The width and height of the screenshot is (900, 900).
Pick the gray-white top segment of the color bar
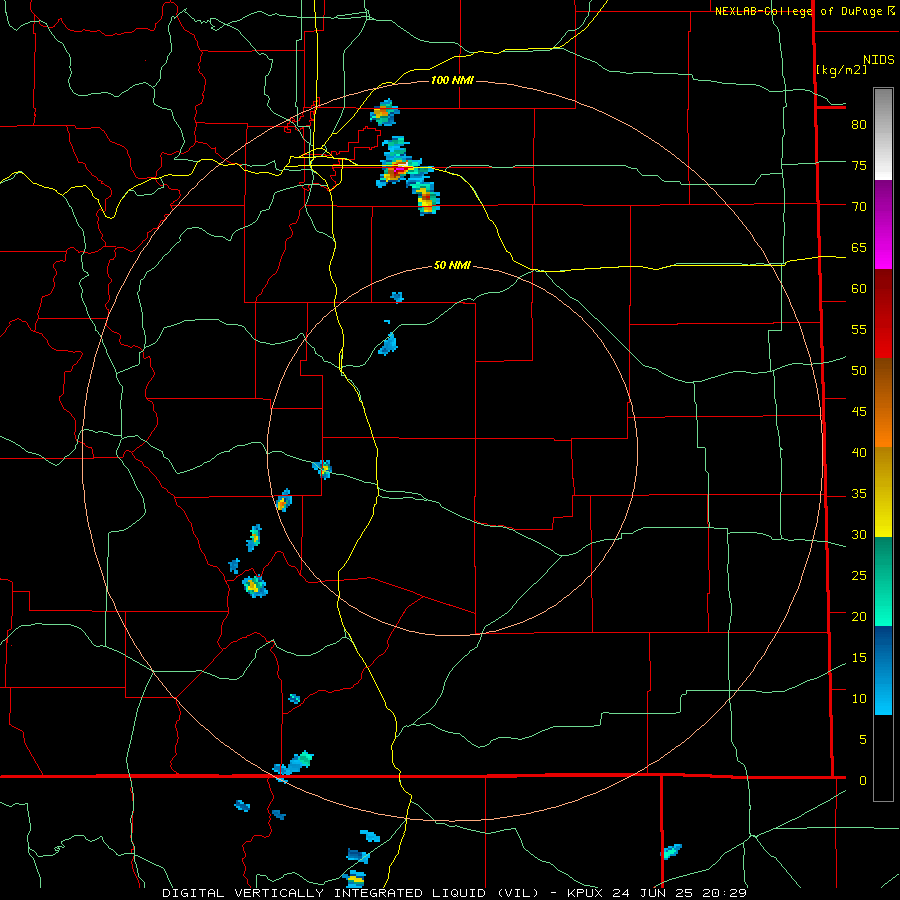click(883, 134)
